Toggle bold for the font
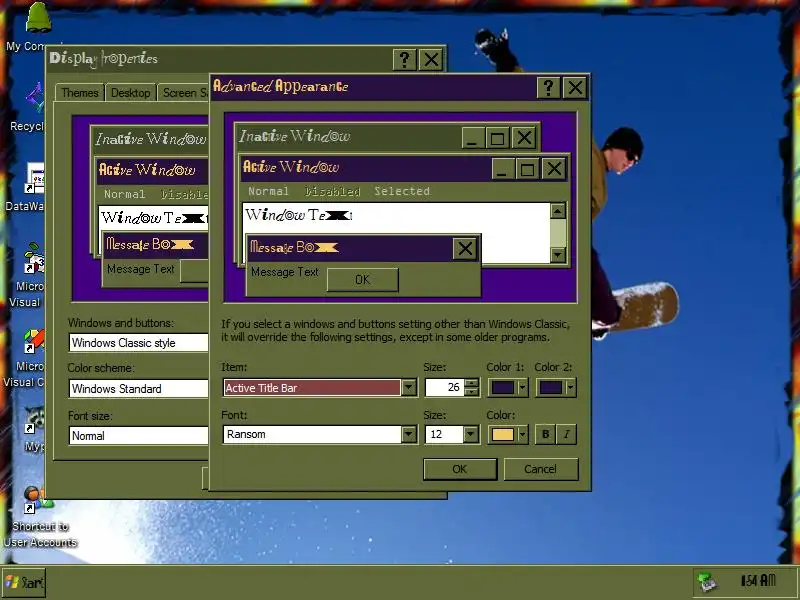This screenshot has height=600, width=800. click(x=545, y=435)
